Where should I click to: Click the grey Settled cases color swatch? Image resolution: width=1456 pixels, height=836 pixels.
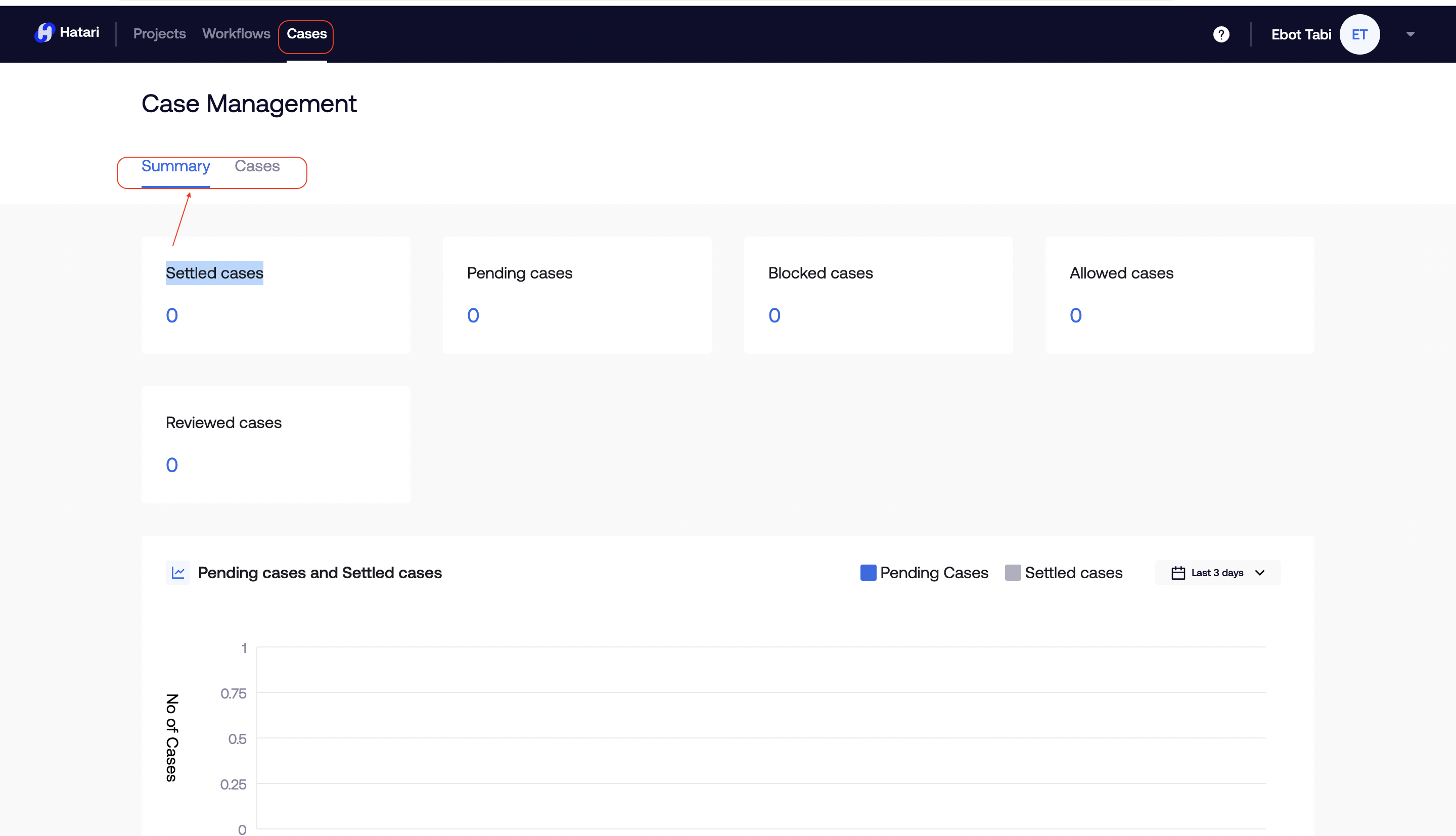(1012, 573)
